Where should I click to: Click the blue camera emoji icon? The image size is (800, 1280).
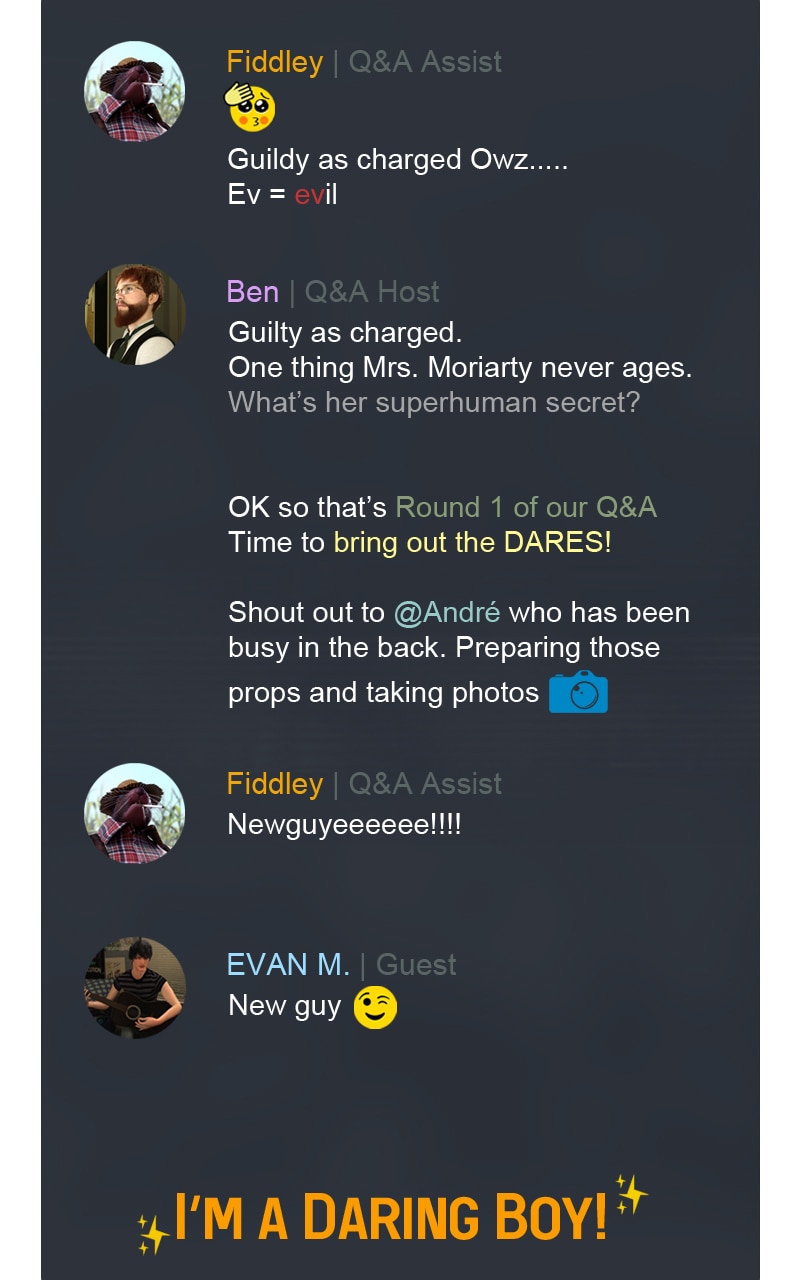(x=578, y=691)
